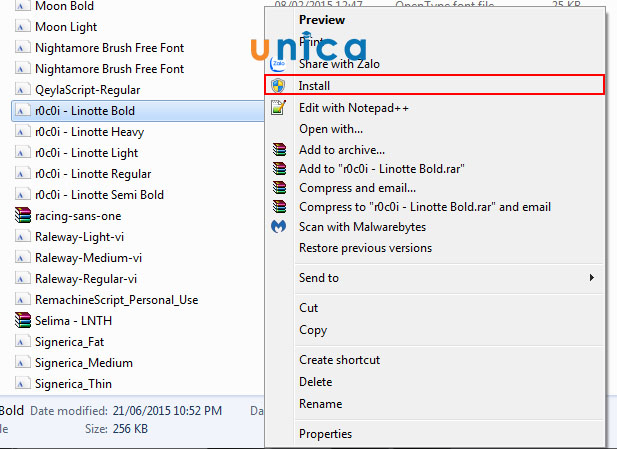
Task: Click font icon of Moon Bold
Action: 22,6
